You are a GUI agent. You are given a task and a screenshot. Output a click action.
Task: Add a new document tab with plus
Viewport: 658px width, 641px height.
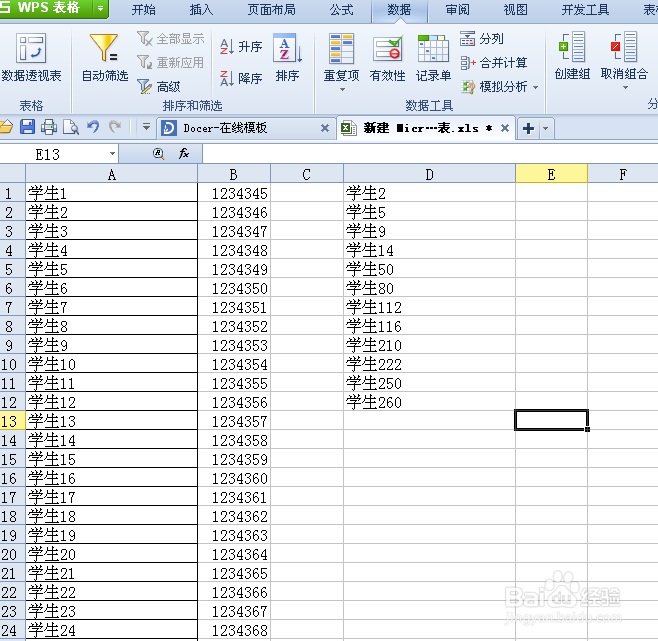point(529,128)
